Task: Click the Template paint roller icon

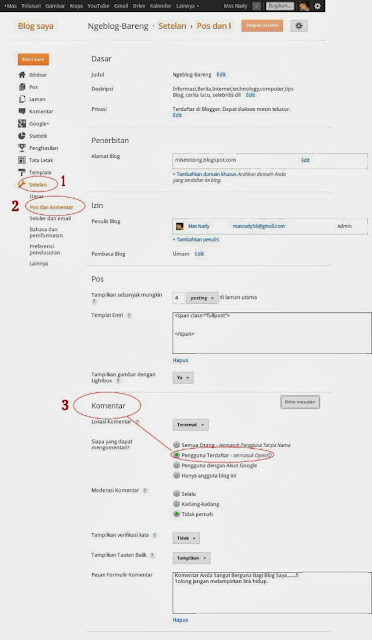Action: click(22, 172)
